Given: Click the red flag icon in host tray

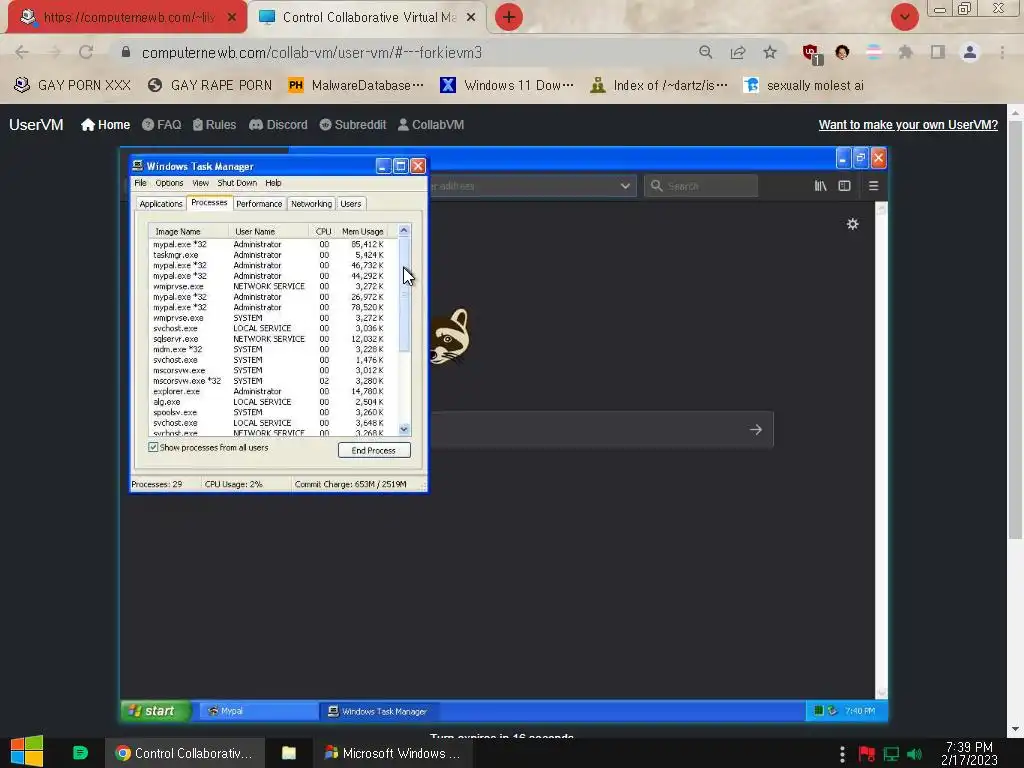Looking at the screenshot, I should [x=867, y=754].
